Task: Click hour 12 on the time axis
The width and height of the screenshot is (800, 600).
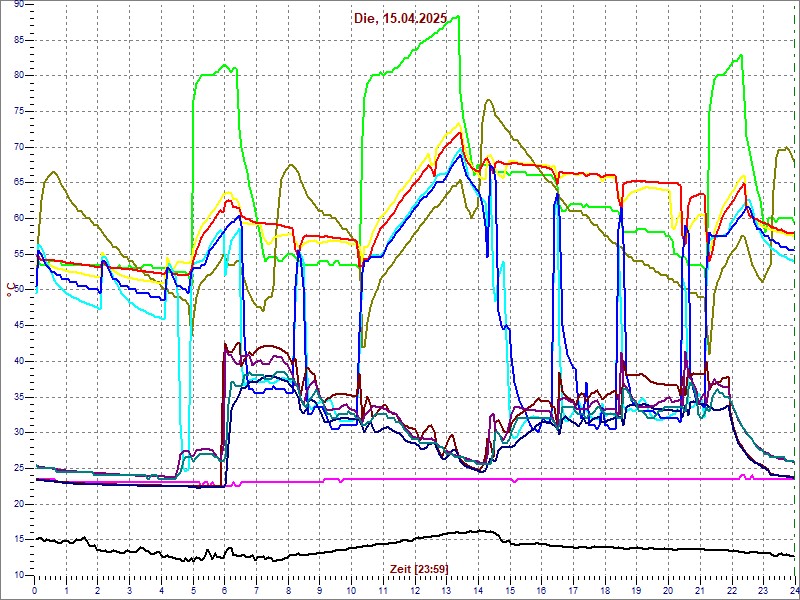Action: pyautogui.click(x=415, y=590)
